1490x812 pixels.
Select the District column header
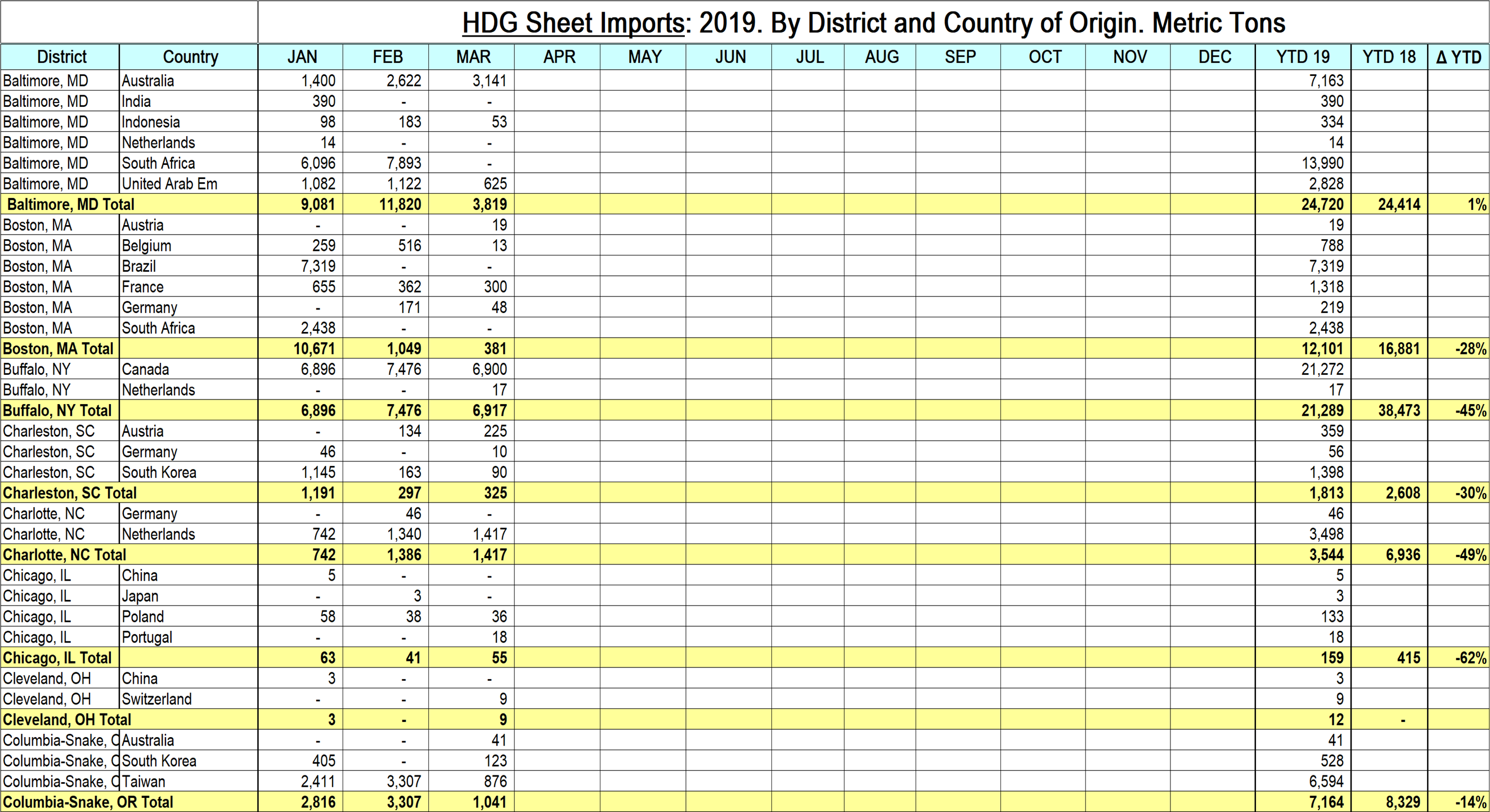61,57
